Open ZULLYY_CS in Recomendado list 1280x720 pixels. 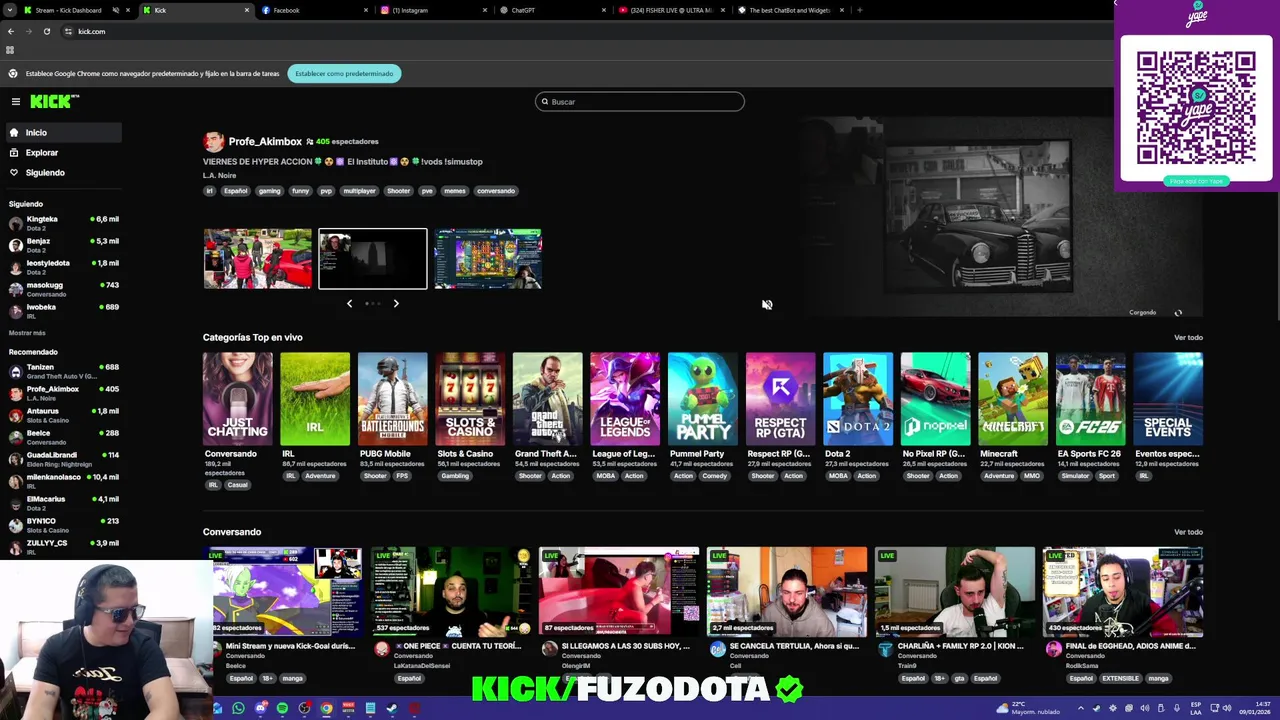tap(64, 547)
